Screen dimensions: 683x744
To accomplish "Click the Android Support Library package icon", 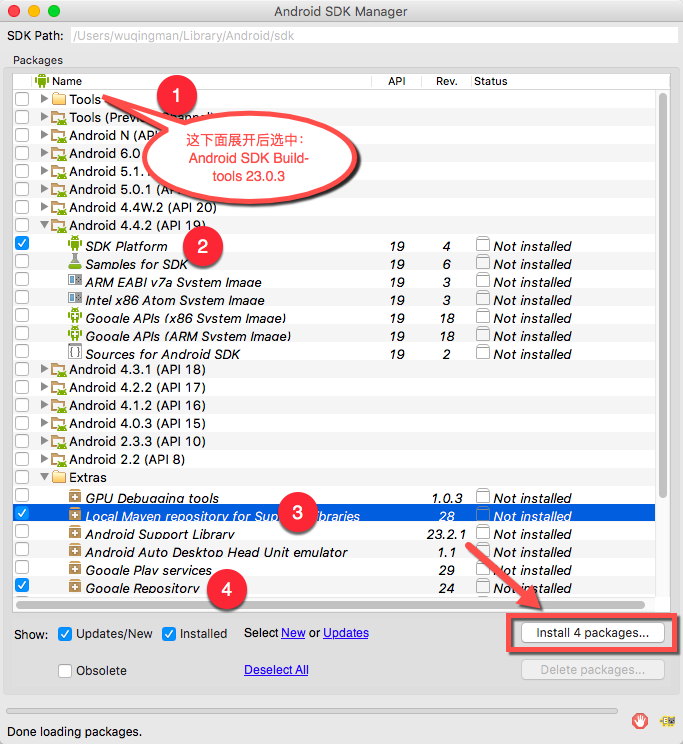I will (x=75, y=532).
